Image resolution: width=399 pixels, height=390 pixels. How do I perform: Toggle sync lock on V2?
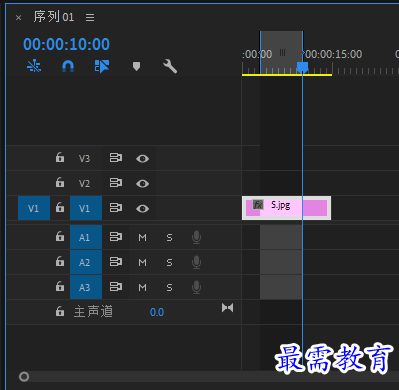pos(116,182)
